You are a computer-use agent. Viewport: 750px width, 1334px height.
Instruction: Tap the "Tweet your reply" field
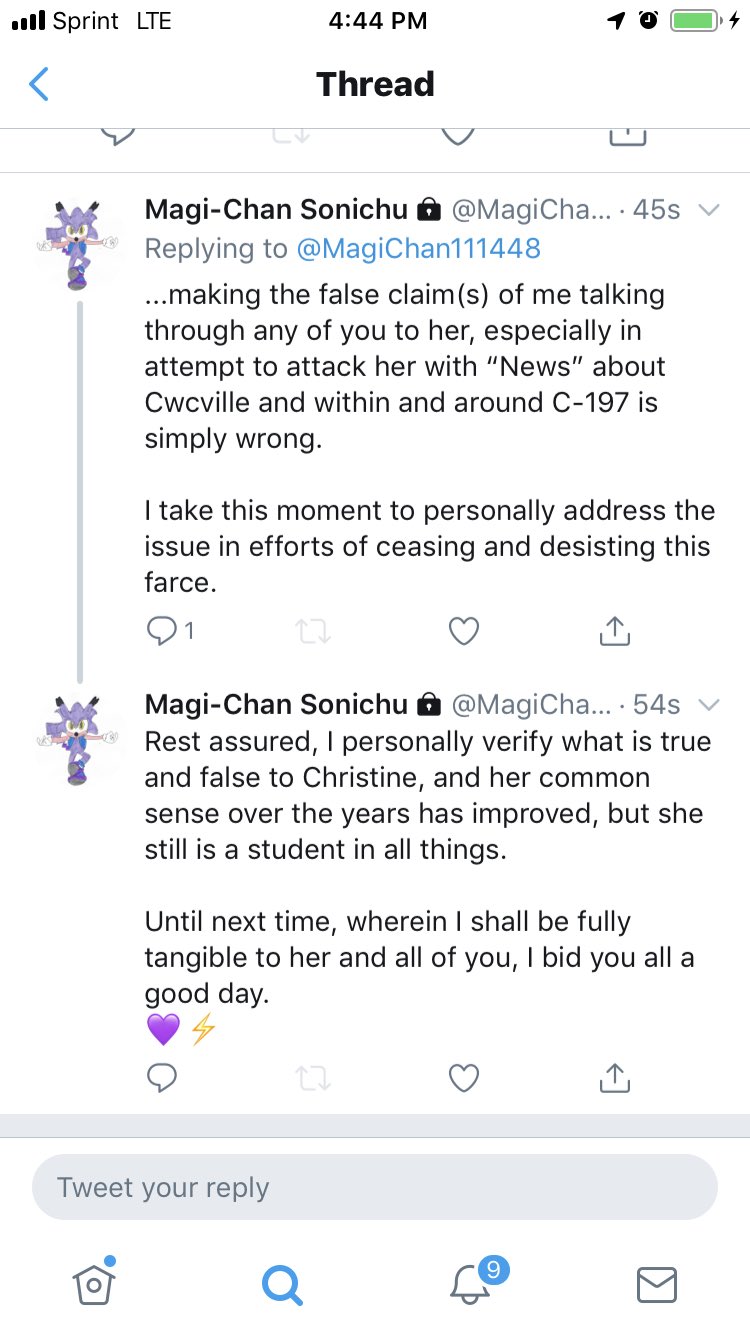click(375, 1188)
